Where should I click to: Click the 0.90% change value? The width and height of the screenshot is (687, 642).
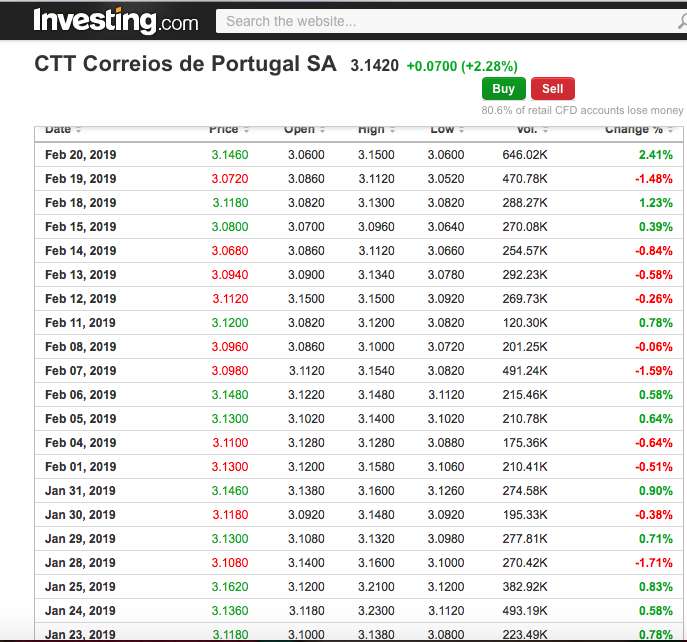pyautogui.click(x=655, y=491)
